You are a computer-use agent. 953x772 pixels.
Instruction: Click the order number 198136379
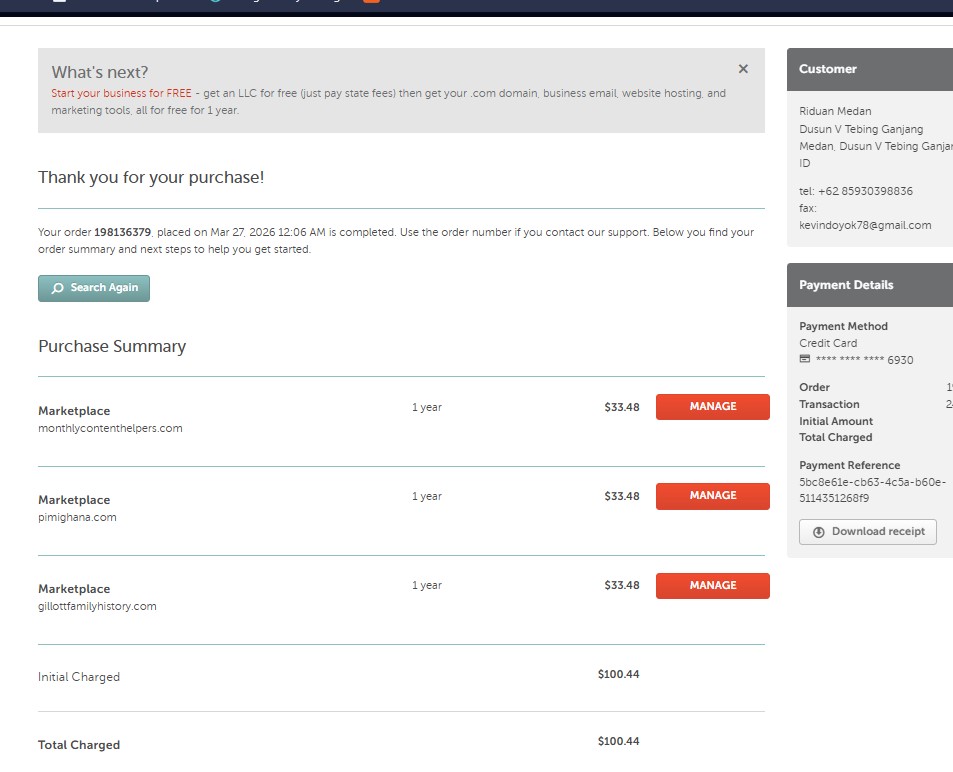[122, 232]
